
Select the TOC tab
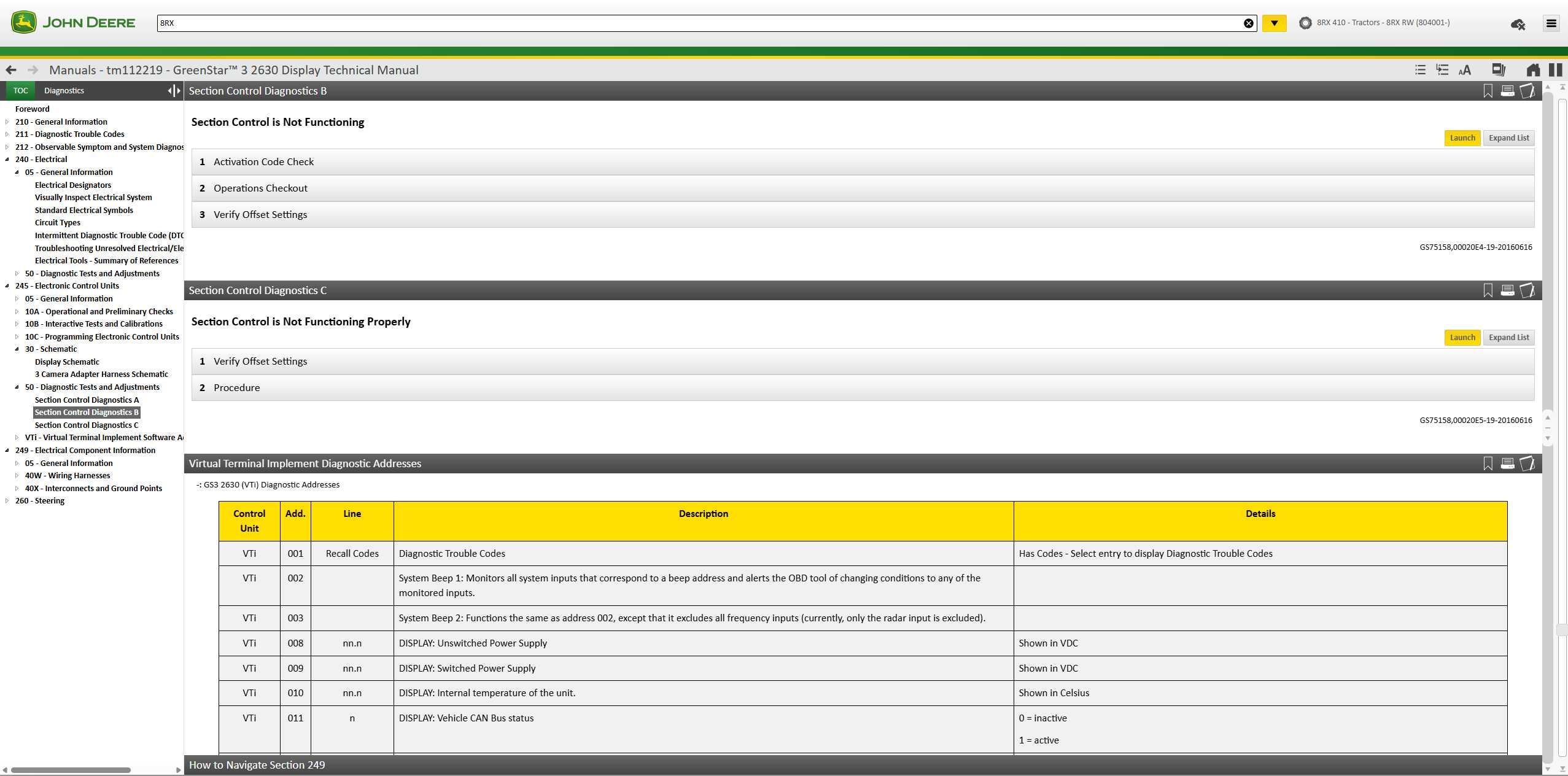point(21,91)
